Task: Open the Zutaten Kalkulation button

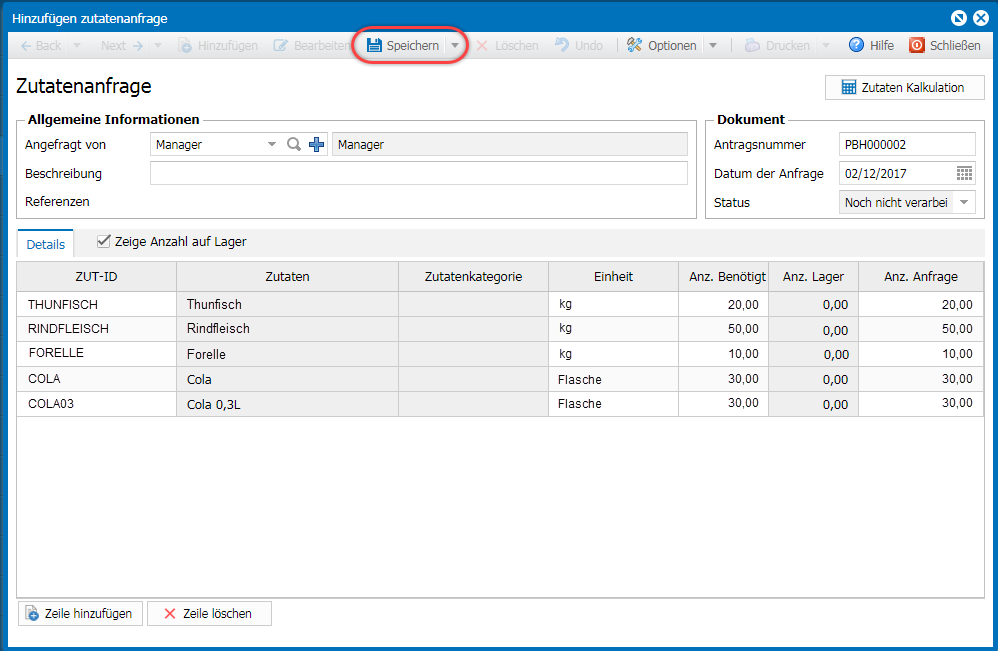Action: [904, 88]
